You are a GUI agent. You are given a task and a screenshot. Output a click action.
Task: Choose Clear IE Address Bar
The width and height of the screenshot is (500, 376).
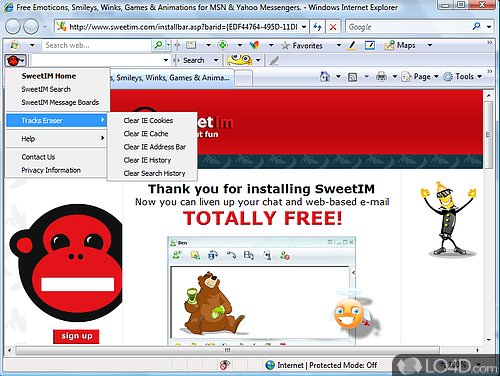point(152,147)
